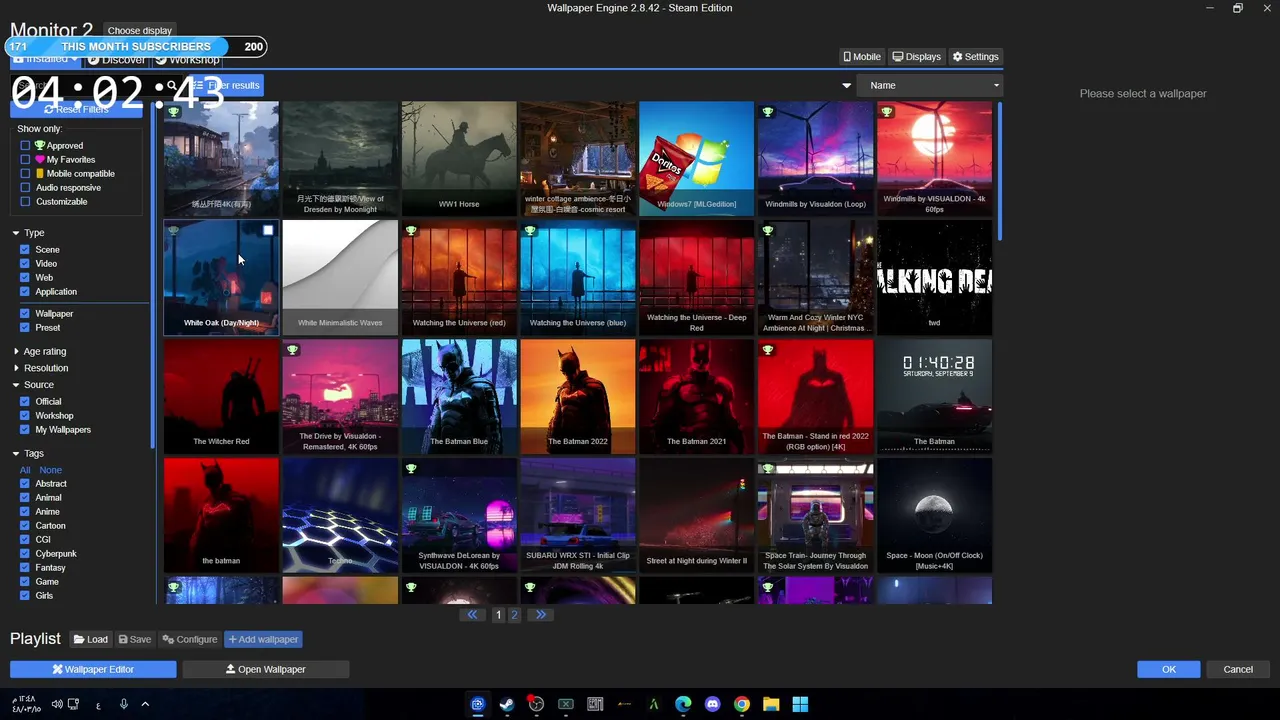The image size is (1280, 720).
Task: Switch to the Discover tab
Action: coord(116,60)
